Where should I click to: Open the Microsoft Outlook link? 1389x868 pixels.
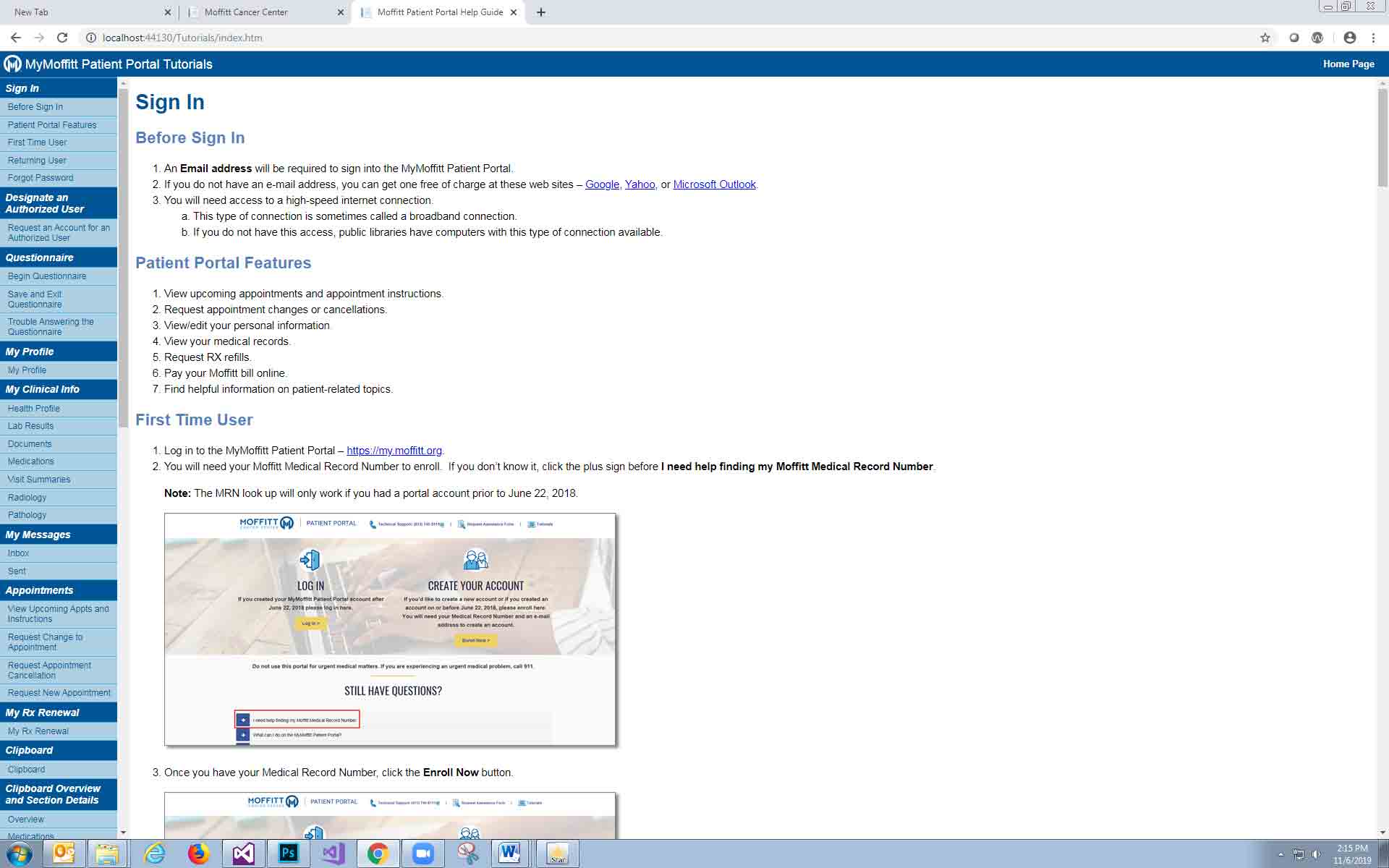pyautogui.click(x=714, y=184)
